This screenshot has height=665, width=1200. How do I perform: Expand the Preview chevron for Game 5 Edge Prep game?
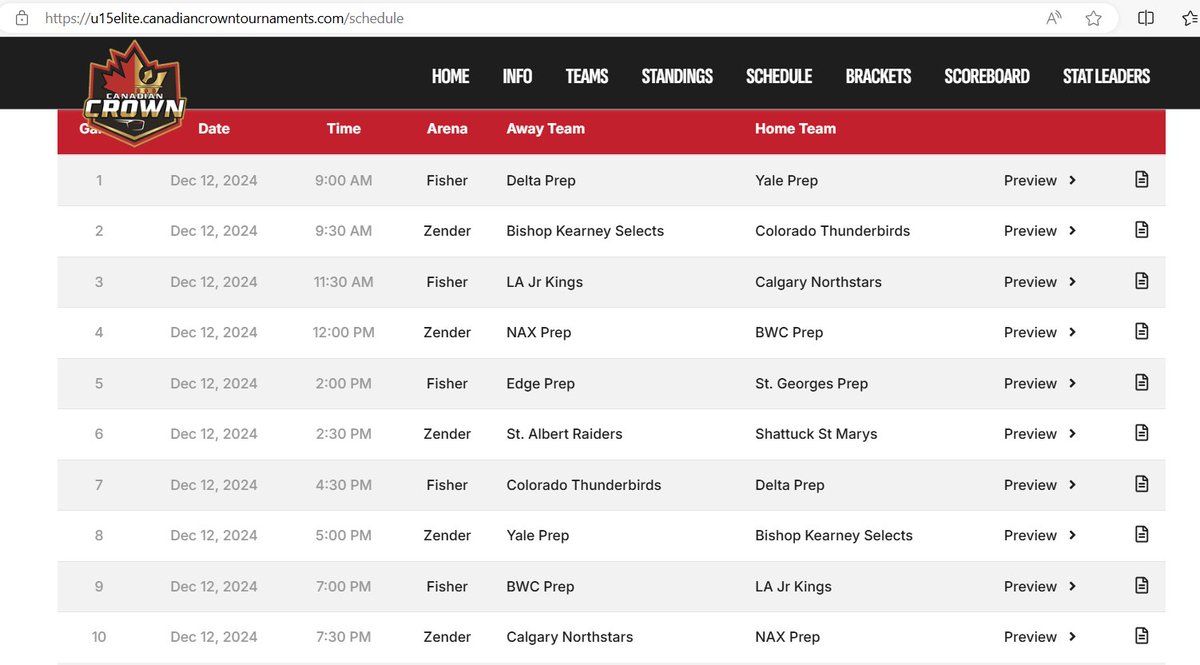pyautogui.click(x=1073, y=383)
